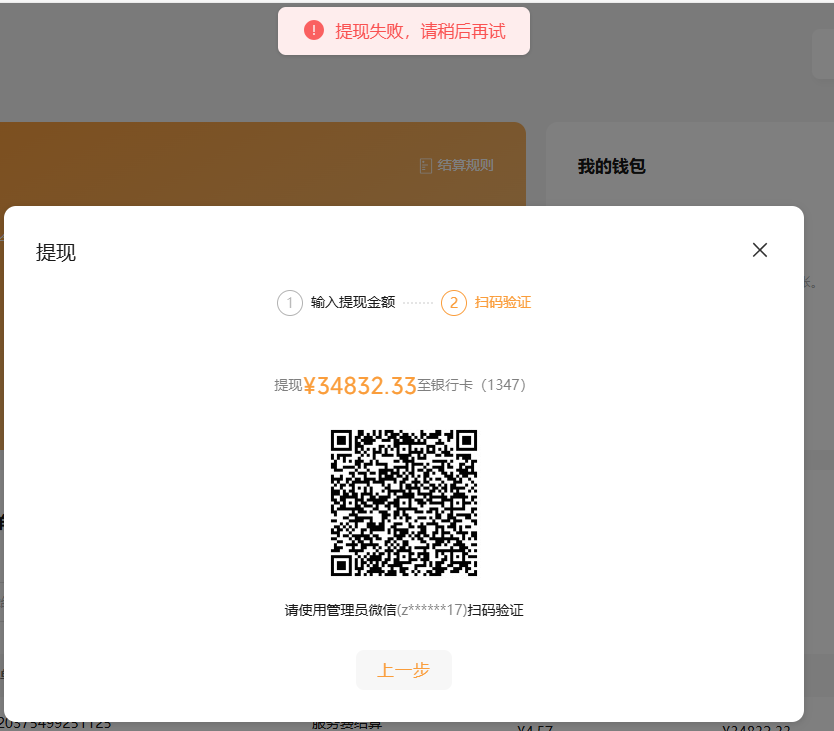The image size is (834, 731).
Task: Open 结算规则 link behind the dialog
Action: [x=456, y=165]
